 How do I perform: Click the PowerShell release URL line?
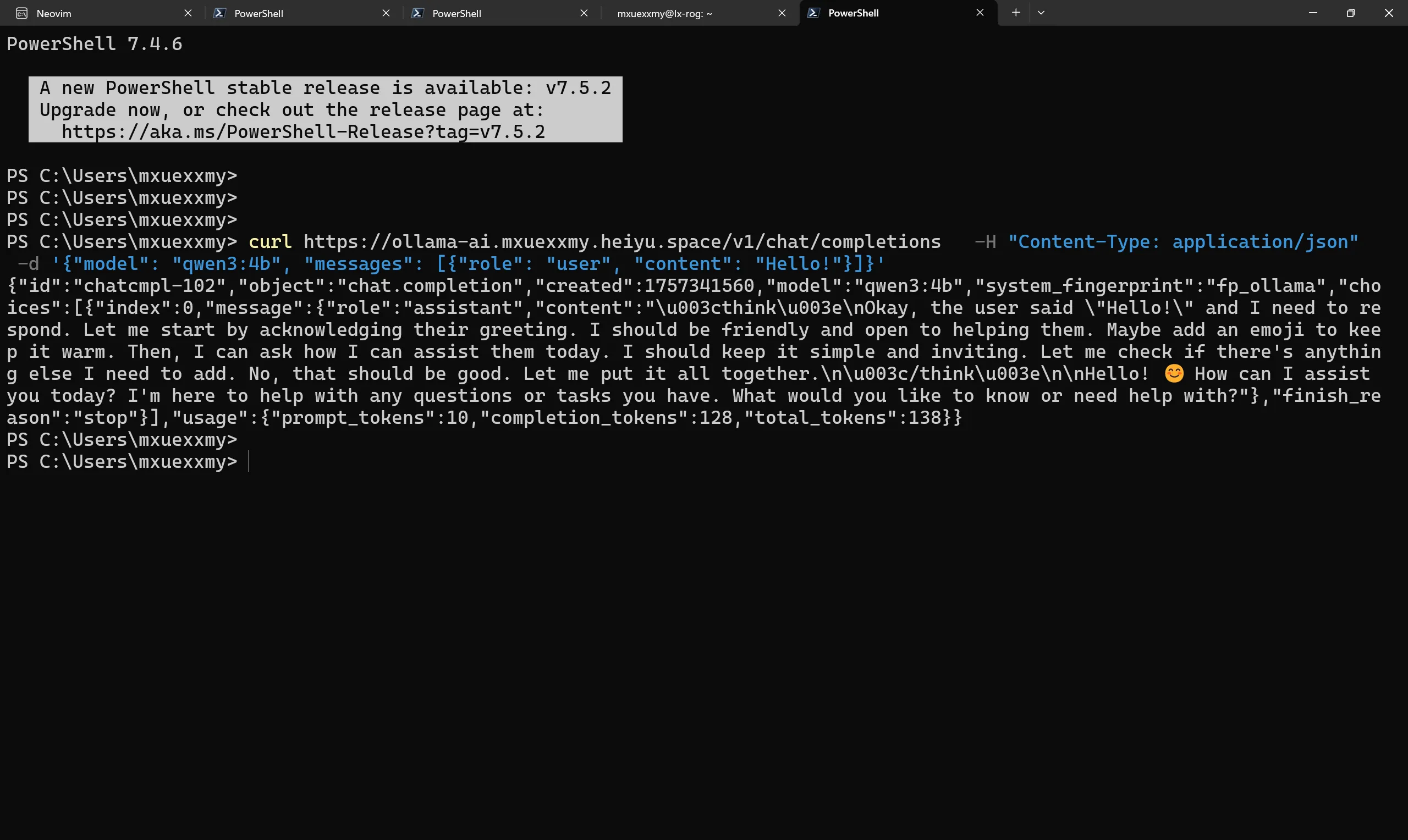pos(304,132)
